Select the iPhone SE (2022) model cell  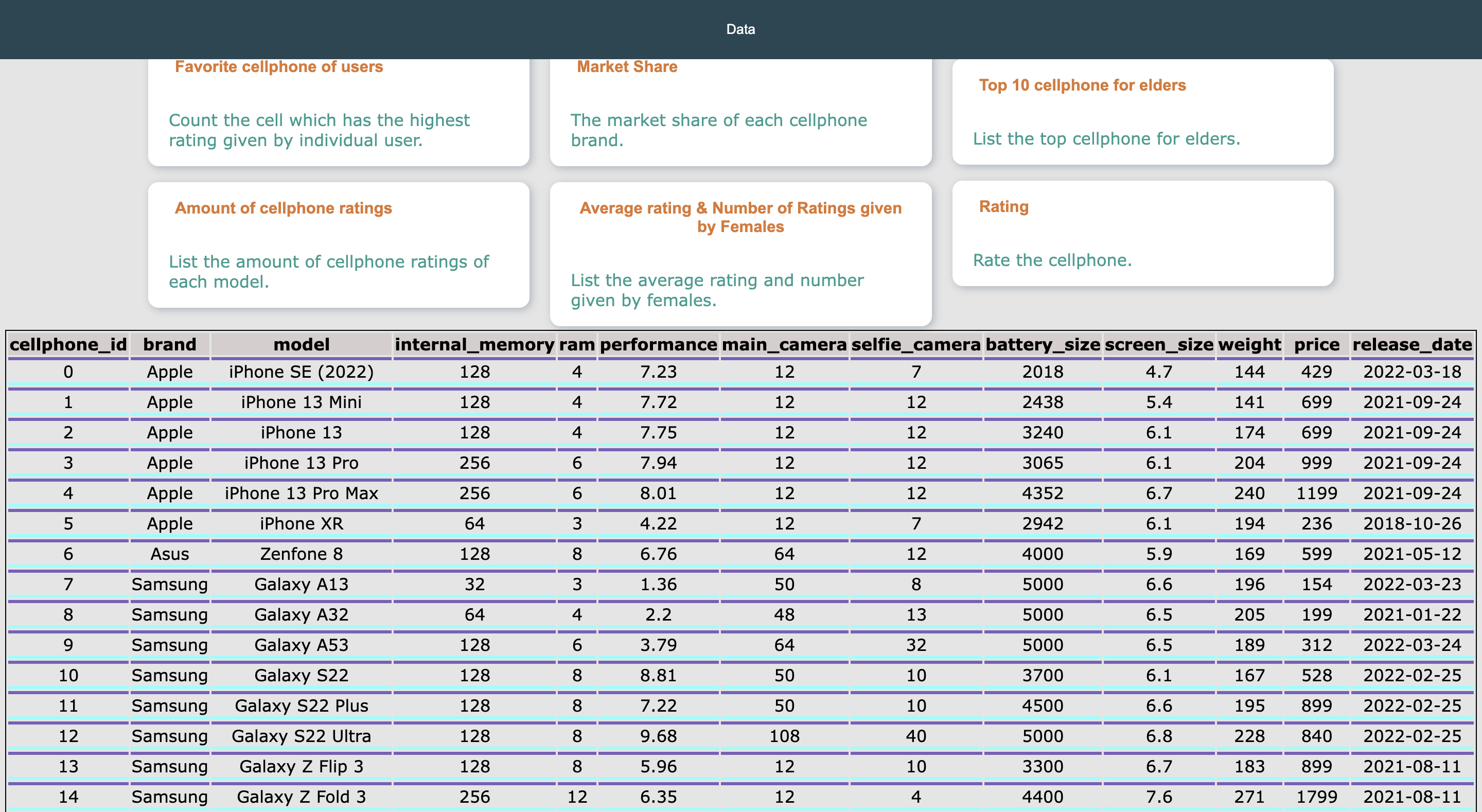click(301, 372)
